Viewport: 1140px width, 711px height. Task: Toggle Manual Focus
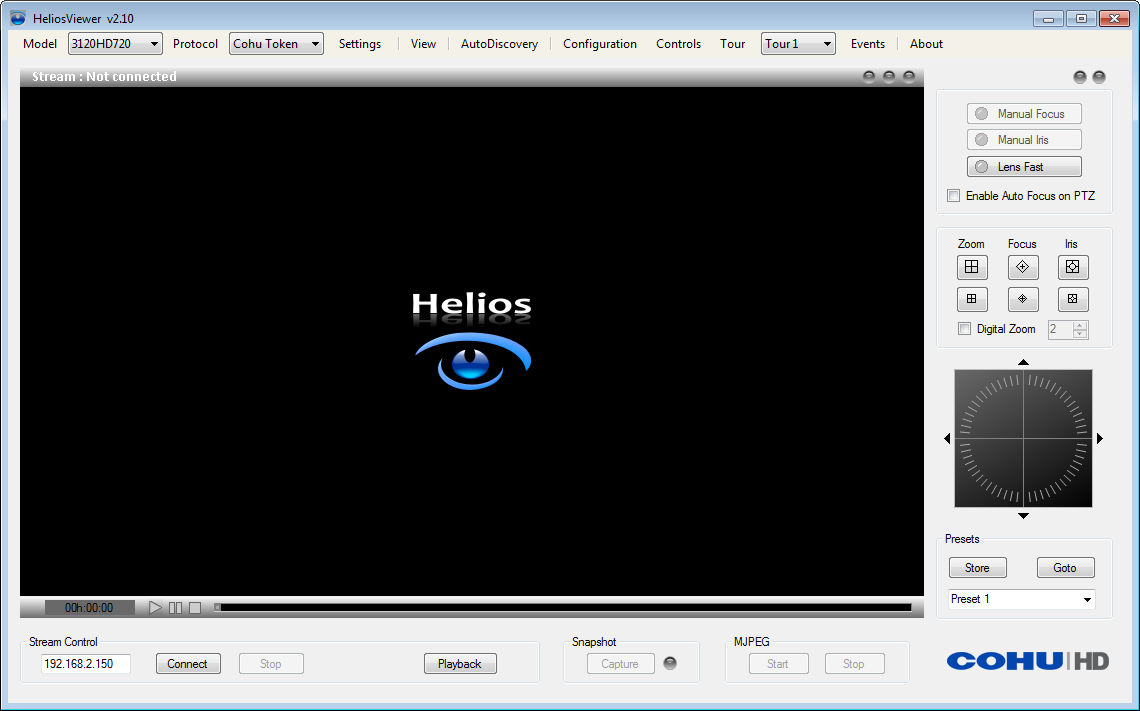pos(1024,113)
